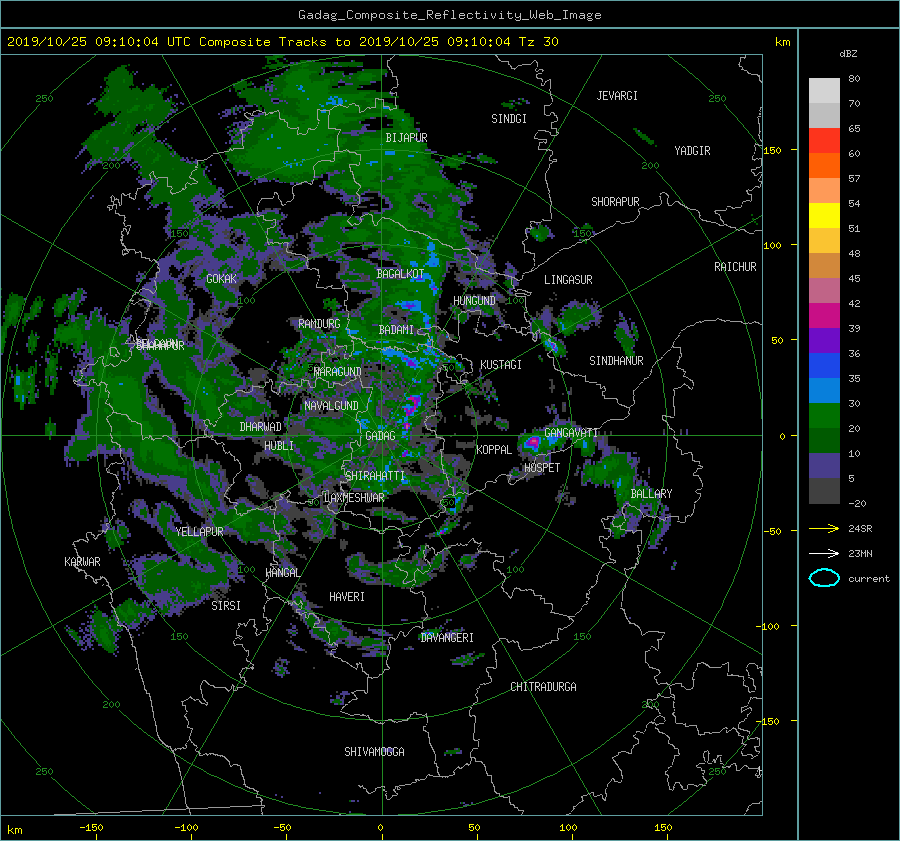Click the SIRSI city label
The height and width of the screenshot is (841, 900).
(226, 606)
